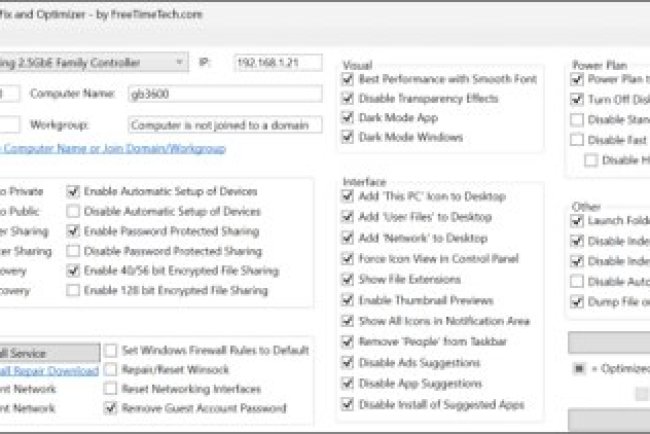Check Set Windows Firewall Rules to Default

tap(112, 351)
